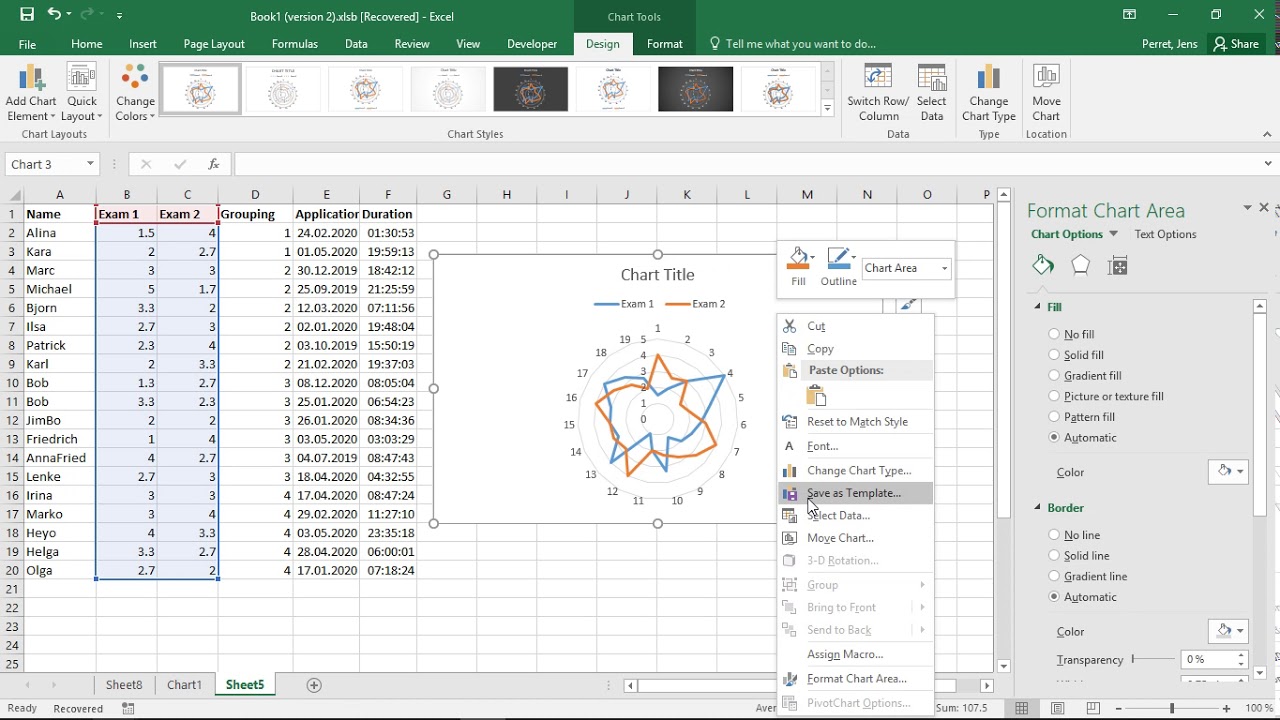Select No line border option

[1054, 535]
